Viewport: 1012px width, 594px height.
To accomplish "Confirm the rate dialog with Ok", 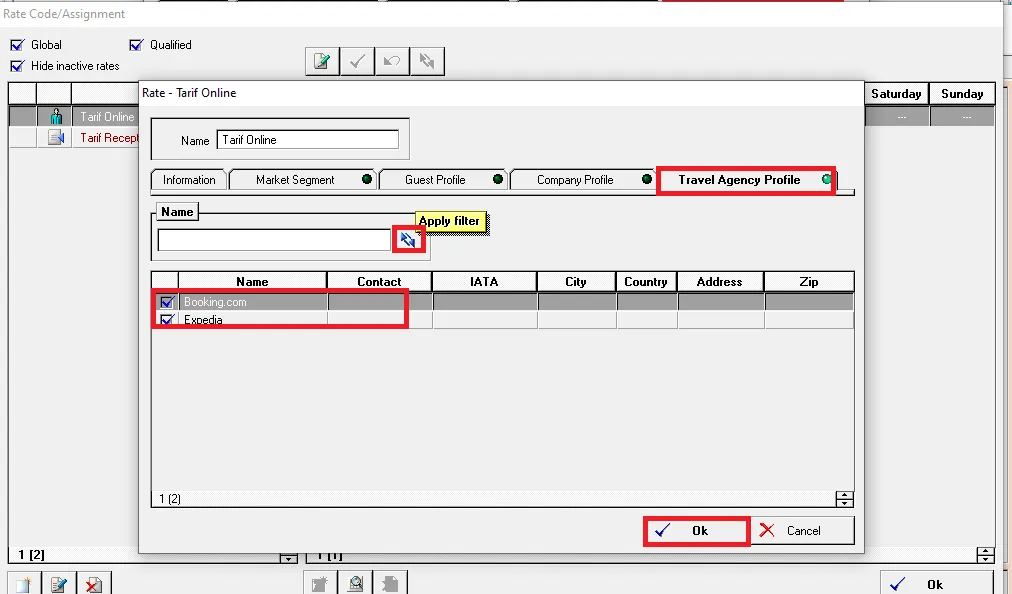I will tap(696, 531).
